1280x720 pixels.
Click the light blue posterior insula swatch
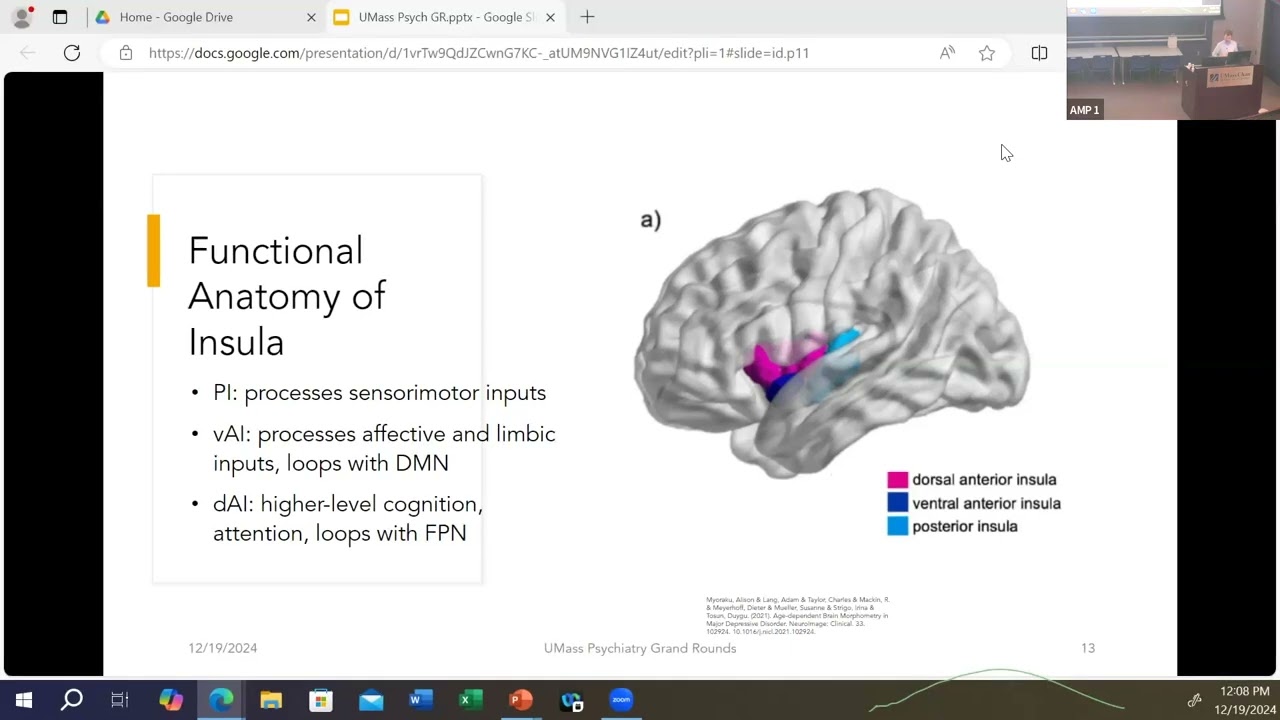[x=897, y=526]
